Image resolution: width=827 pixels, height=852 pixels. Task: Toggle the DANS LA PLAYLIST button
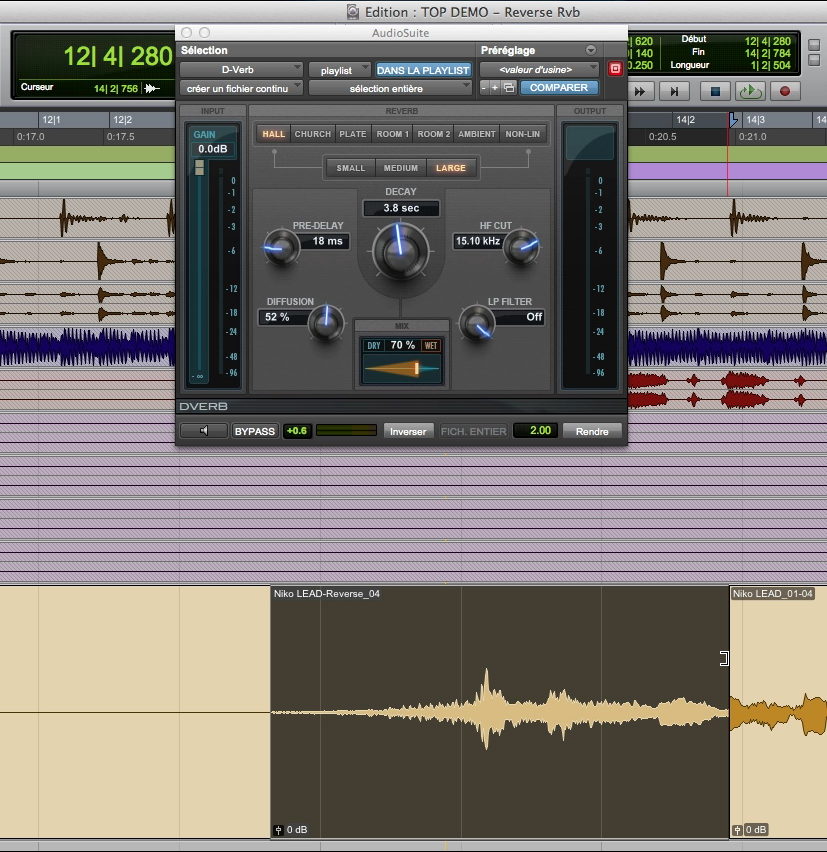[423, 70]
